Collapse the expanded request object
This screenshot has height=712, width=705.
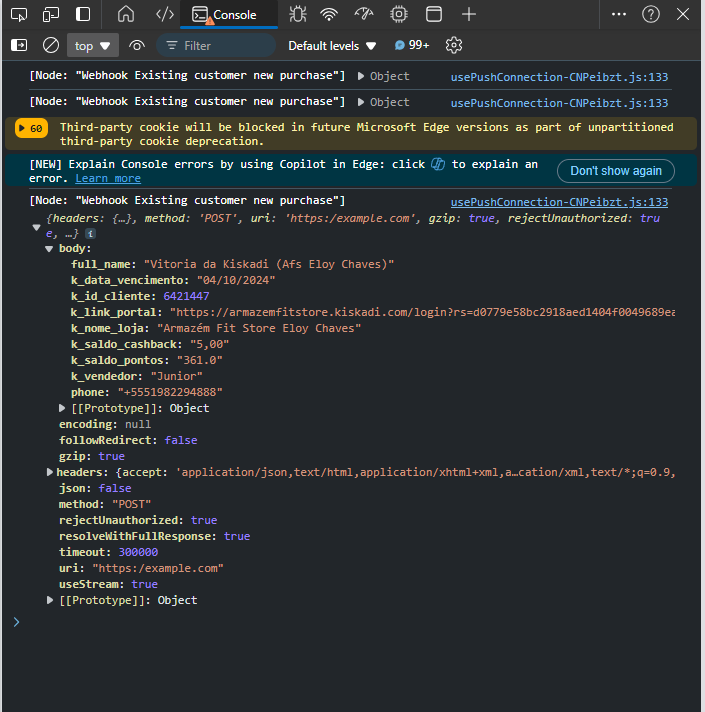point(37,227)
